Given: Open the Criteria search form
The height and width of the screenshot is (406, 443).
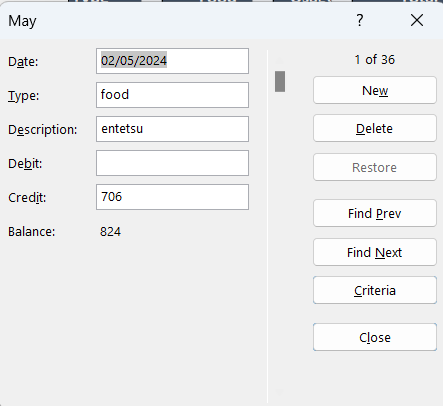Looking at the screenshot, I should tap(375, 290).
